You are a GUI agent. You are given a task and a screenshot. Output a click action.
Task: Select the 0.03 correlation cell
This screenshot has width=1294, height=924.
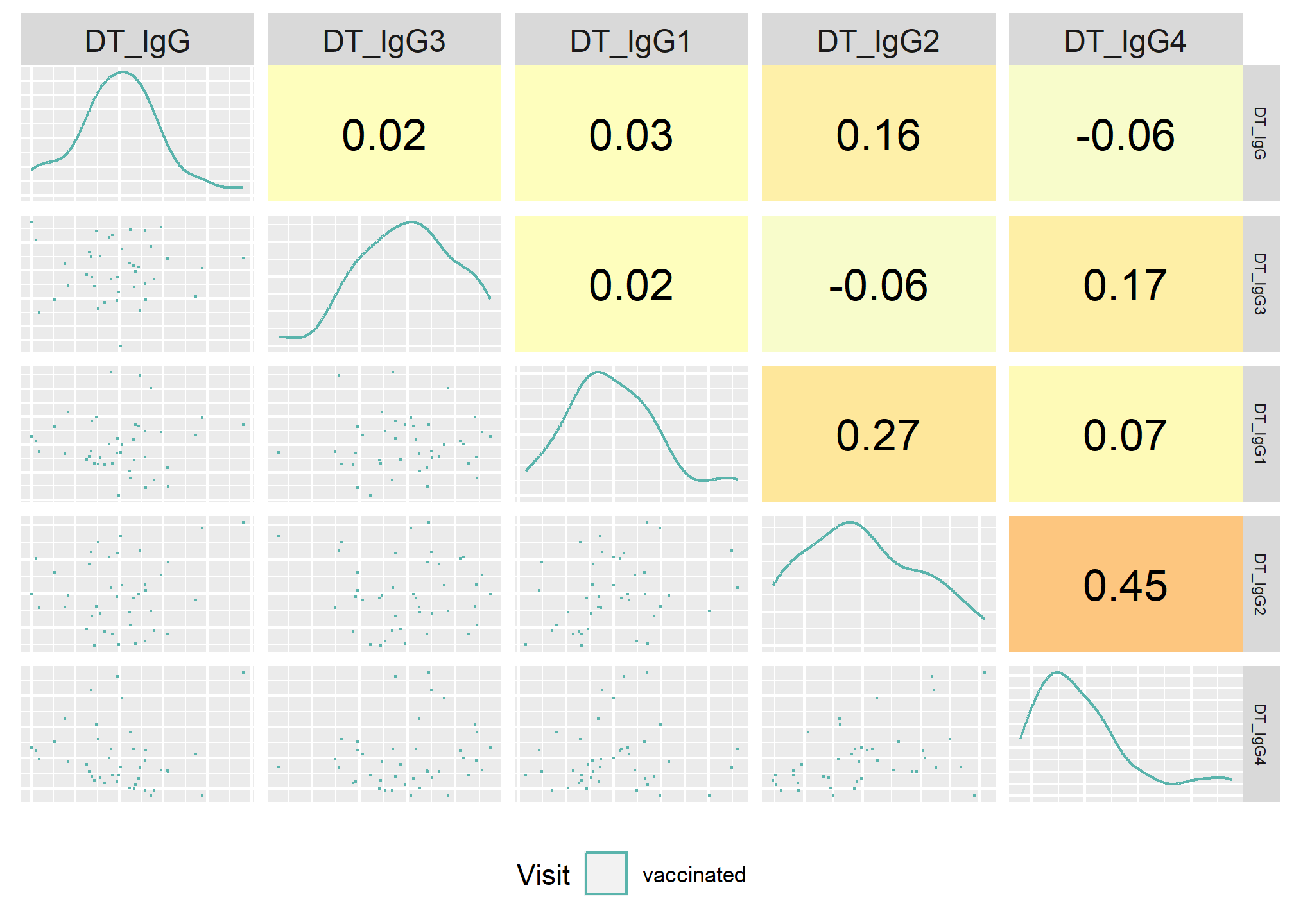631,133
